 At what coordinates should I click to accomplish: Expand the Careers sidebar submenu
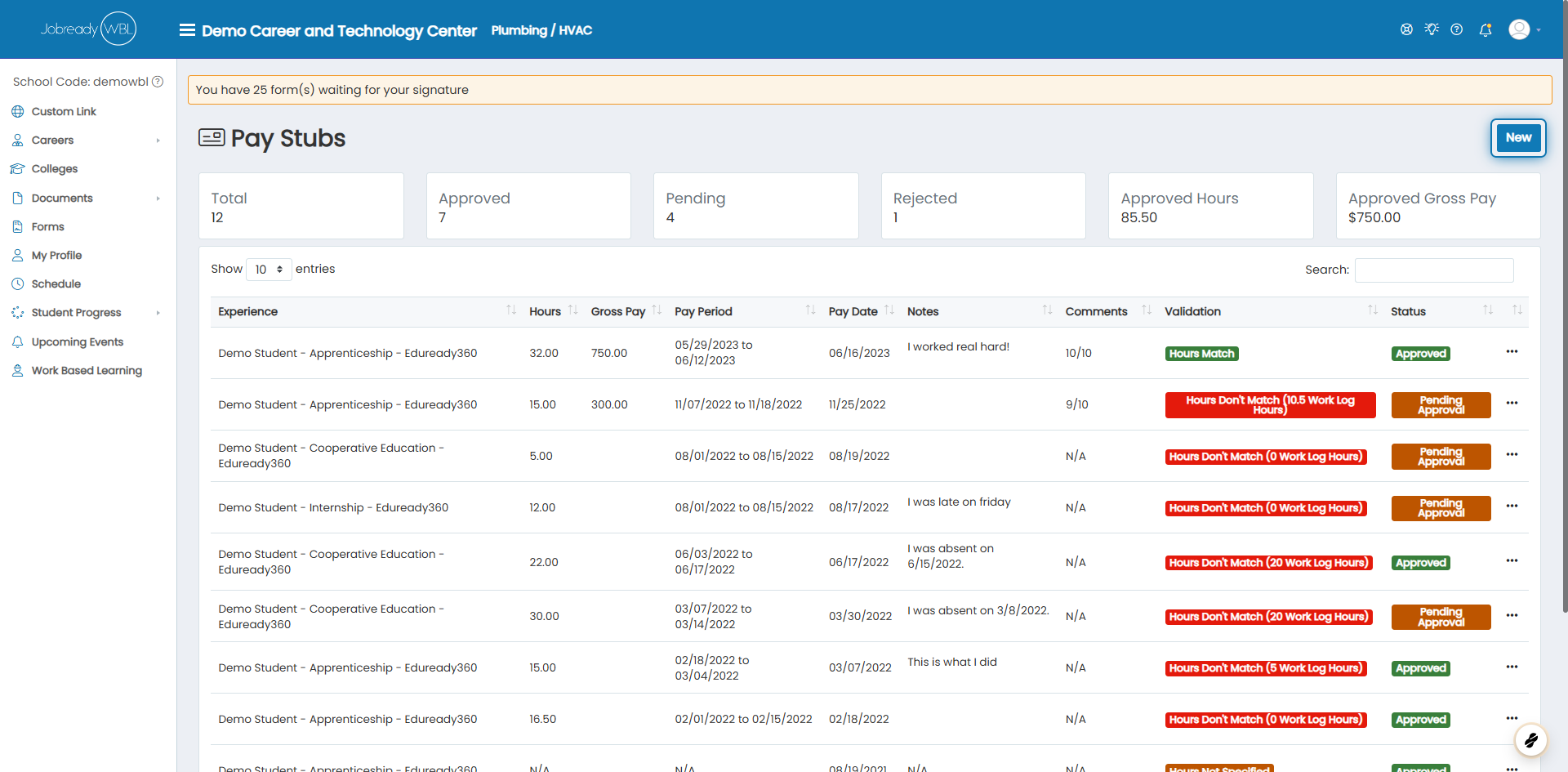158,141
